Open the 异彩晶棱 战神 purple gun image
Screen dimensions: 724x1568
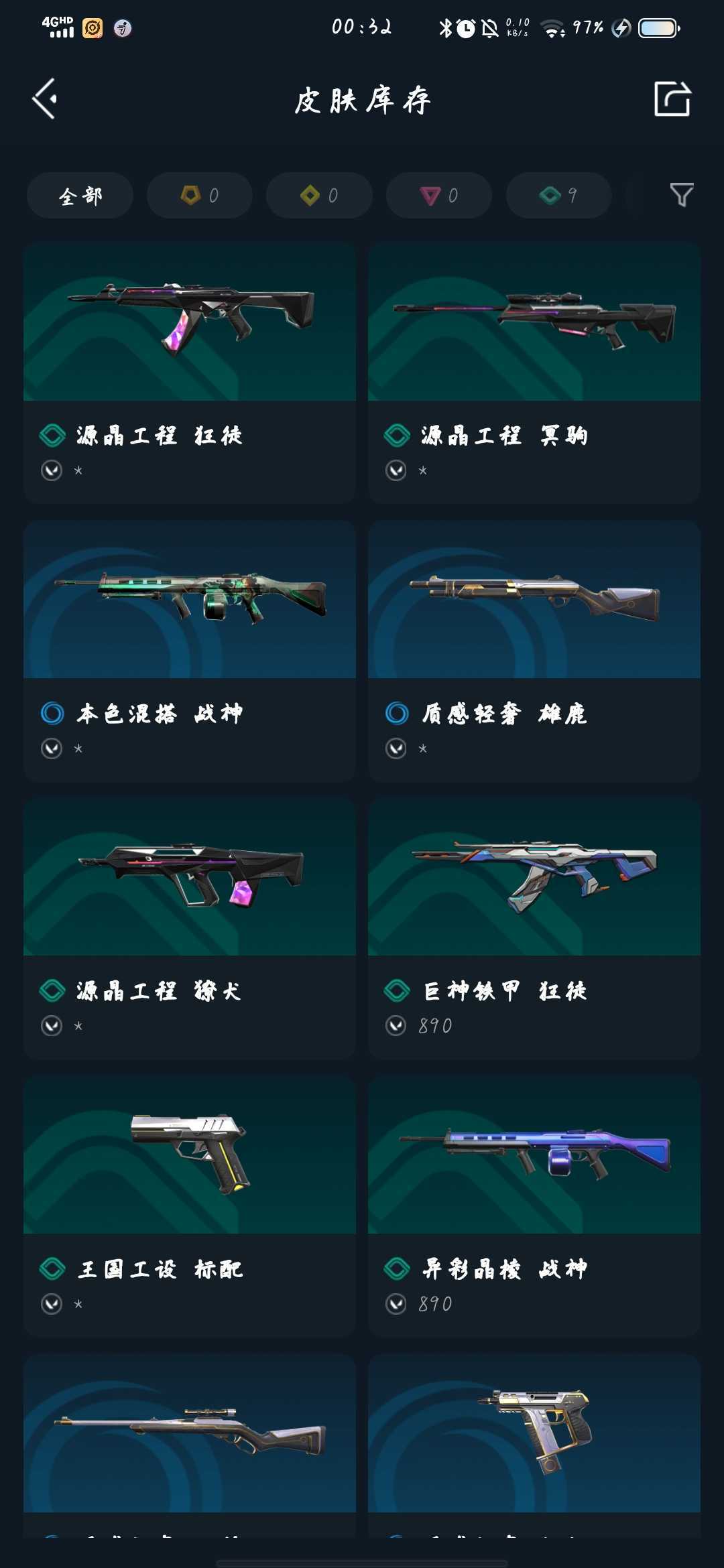pos(534,1155)
